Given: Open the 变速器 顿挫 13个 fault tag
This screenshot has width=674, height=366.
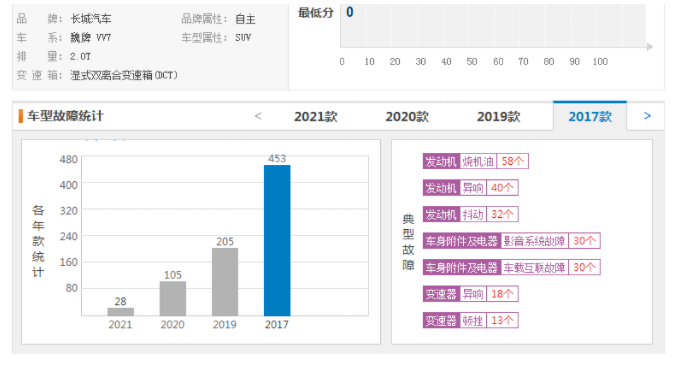Looking at the screenshot, I should tap(470, 320).
